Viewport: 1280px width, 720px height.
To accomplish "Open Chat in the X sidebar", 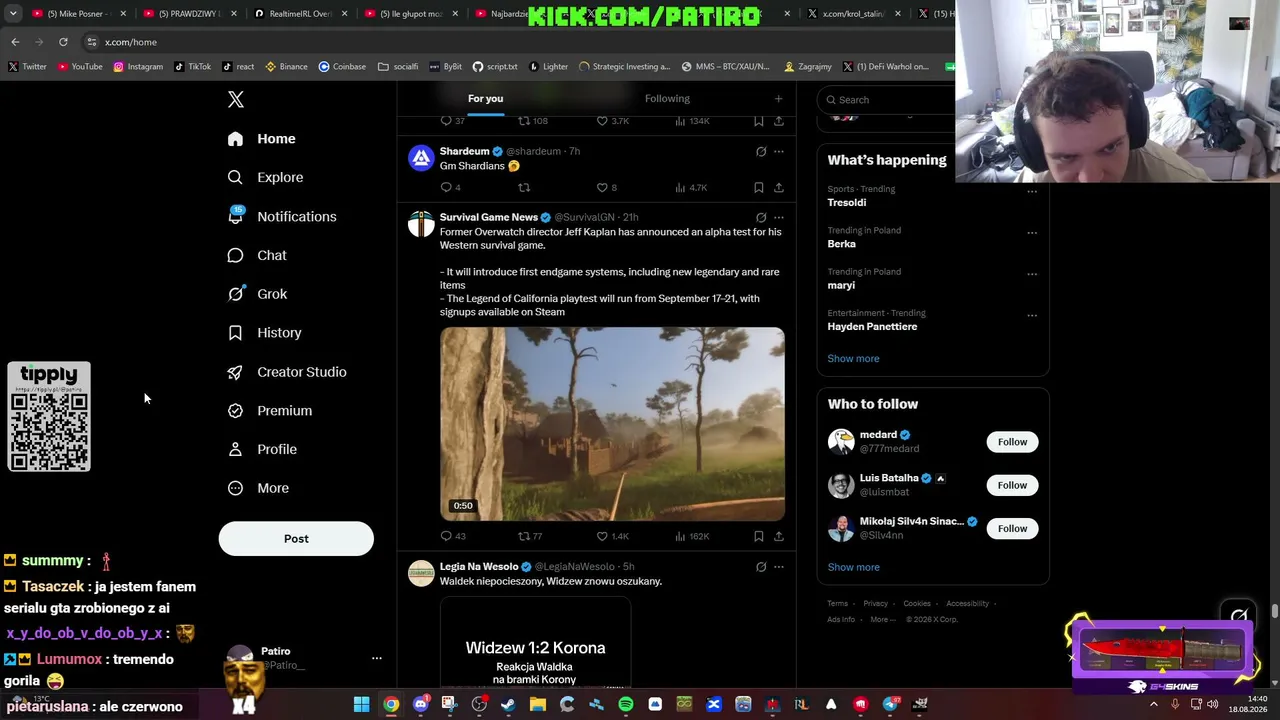I will [257, 256].
